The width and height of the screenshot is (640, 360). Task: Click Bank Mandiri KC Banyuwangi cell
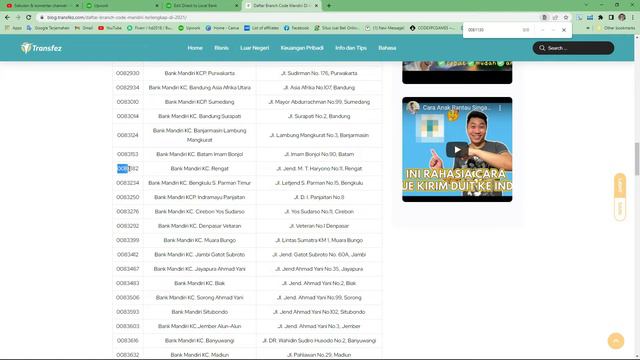200,340
